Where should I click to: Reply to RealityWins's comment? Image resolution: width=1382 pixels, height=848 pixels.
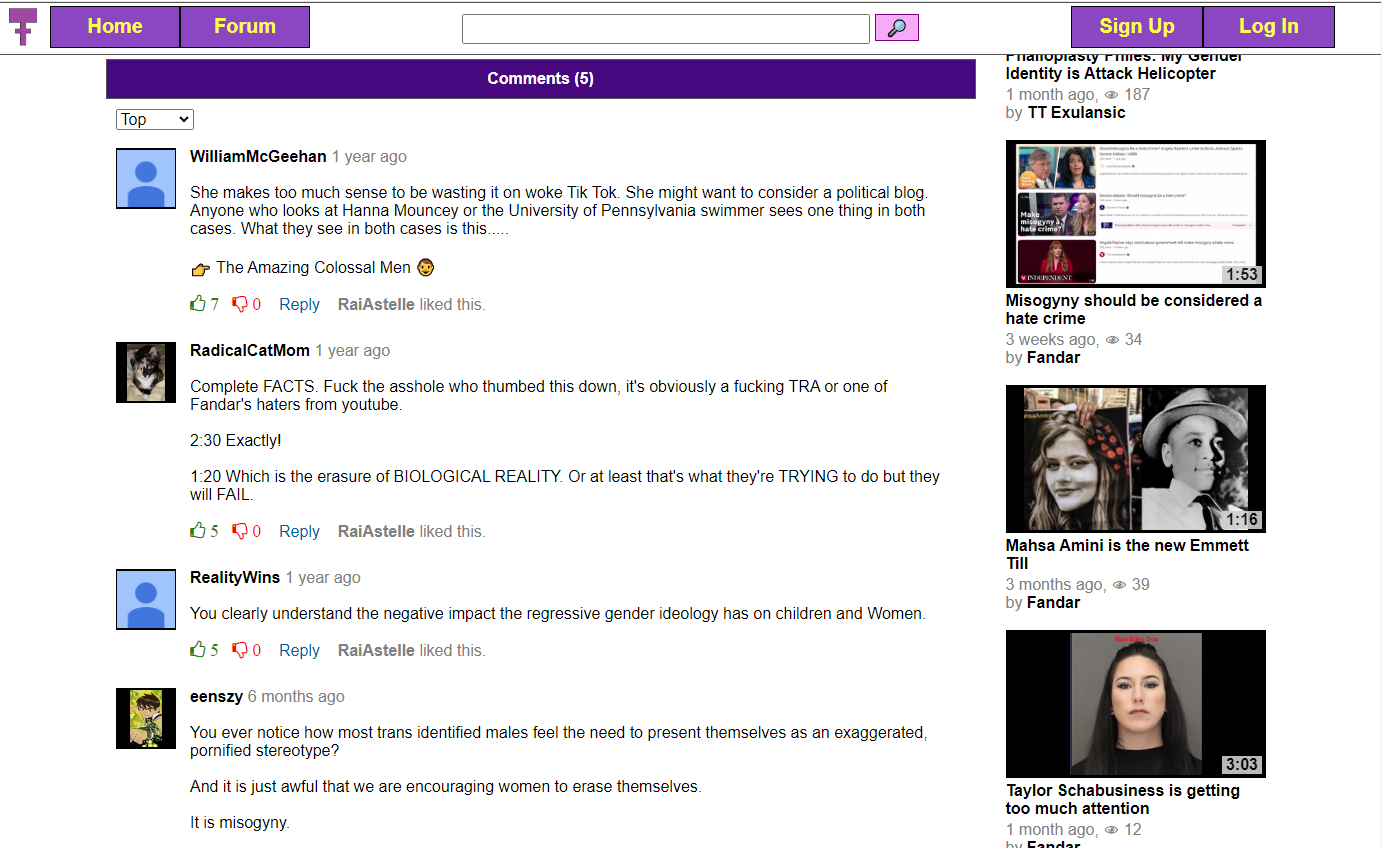(299, 651)
